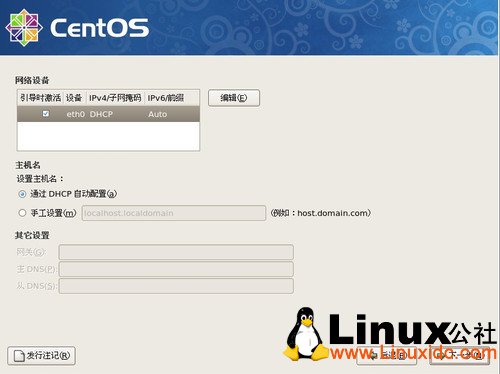This screenshot has width=500, height=374.
Task: Click the 编辑(E) button
Action: pyautogui.click(x=234, y=98)
